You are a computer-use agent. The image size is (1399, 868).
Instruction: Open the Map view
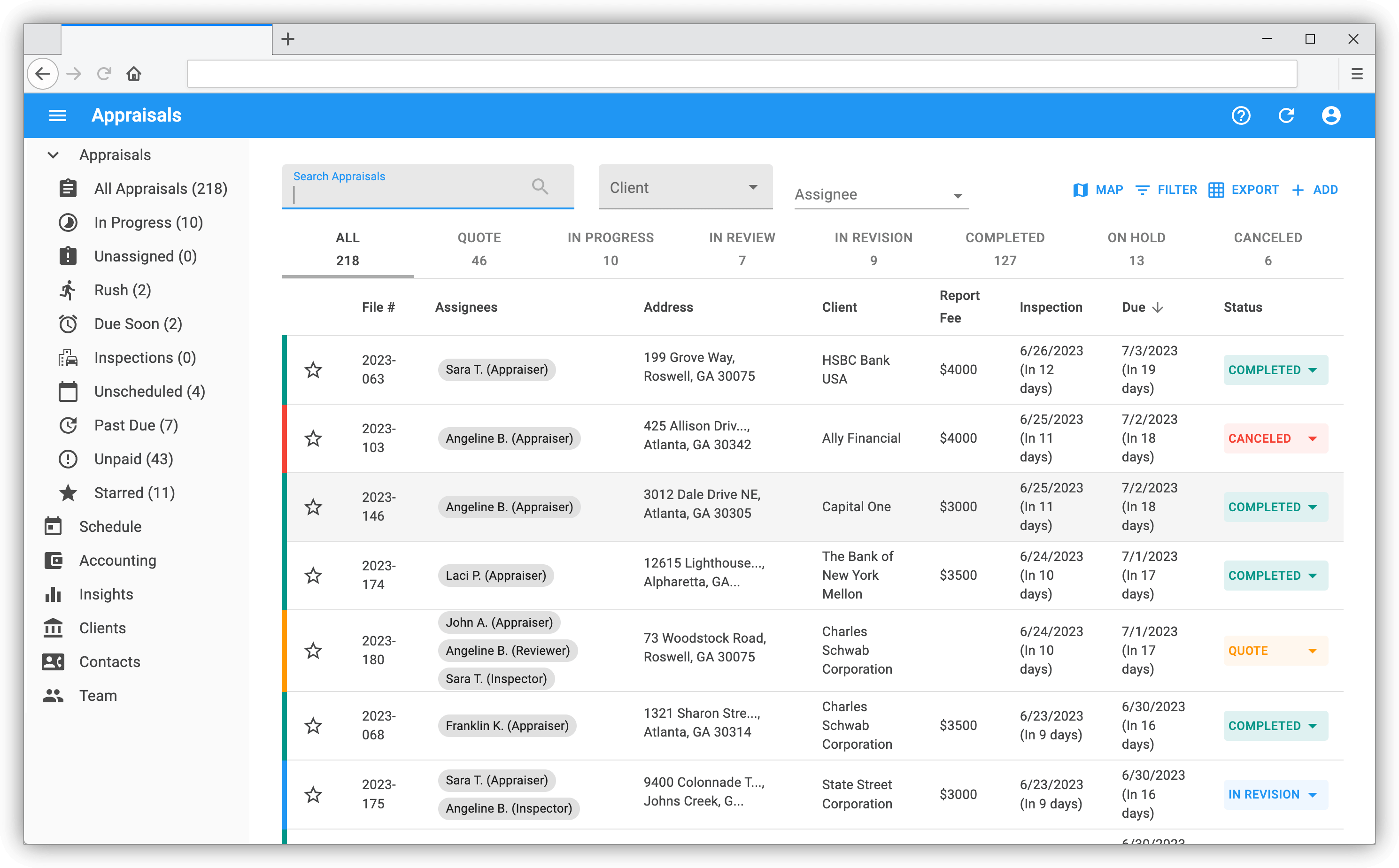(1098, 190)
